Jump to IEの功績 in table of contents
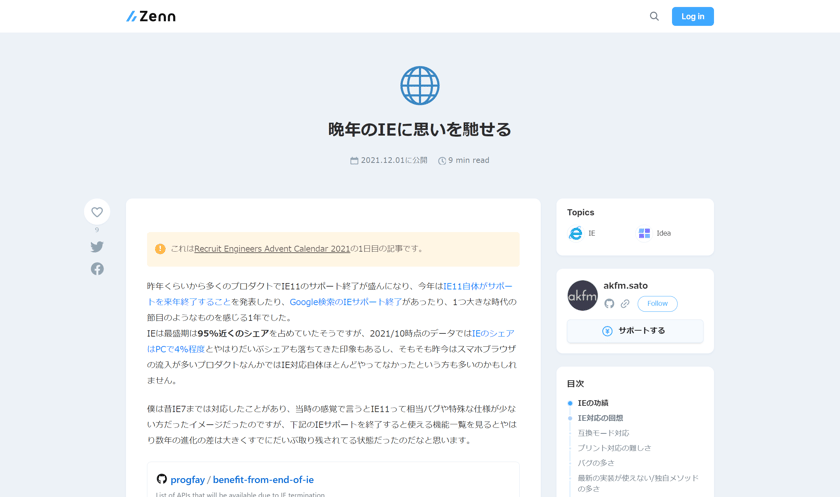Viewport: 840px width, 497px height. tap(593, 403)
